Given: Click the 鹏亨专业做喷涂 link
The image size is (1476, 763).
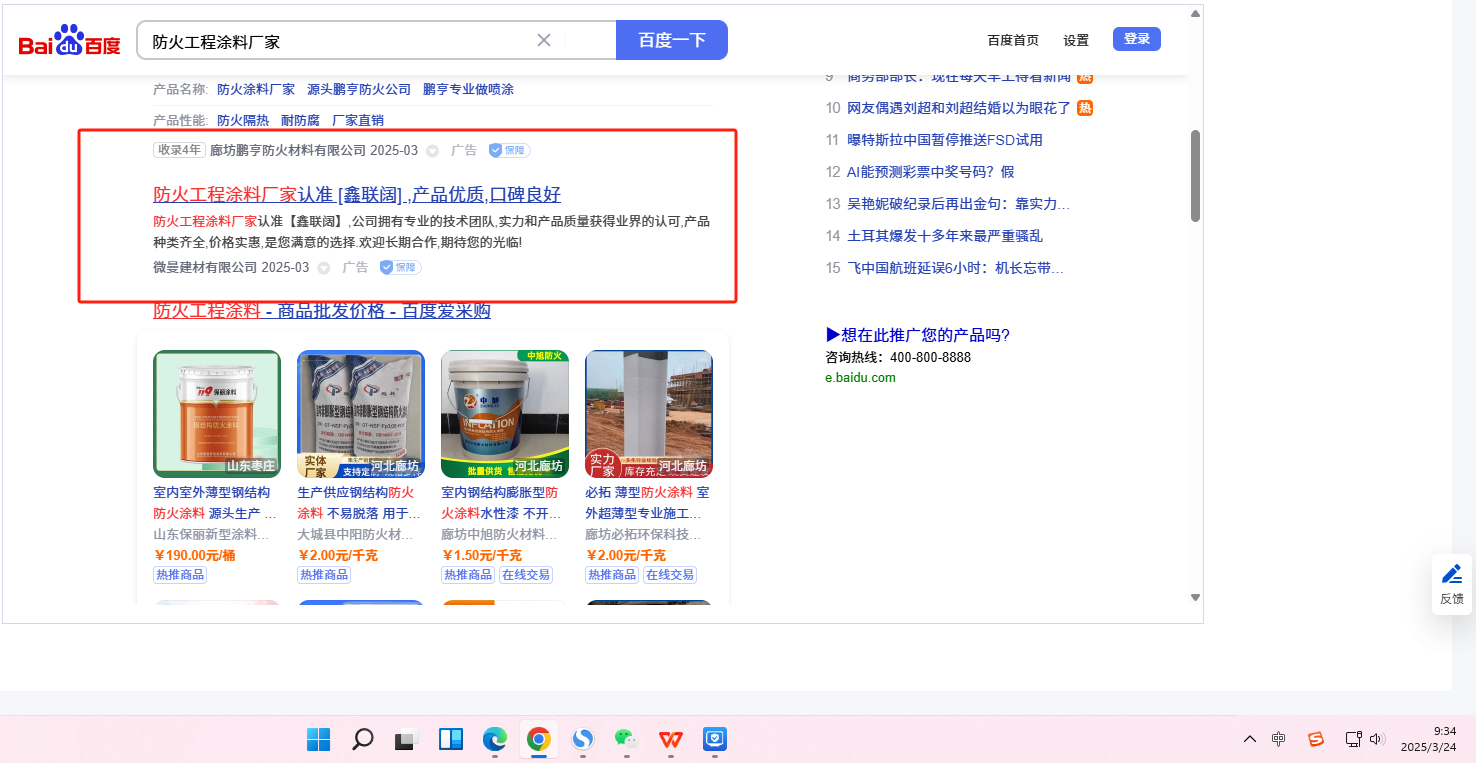Looking at the screenshot, I should coord(468,89).
